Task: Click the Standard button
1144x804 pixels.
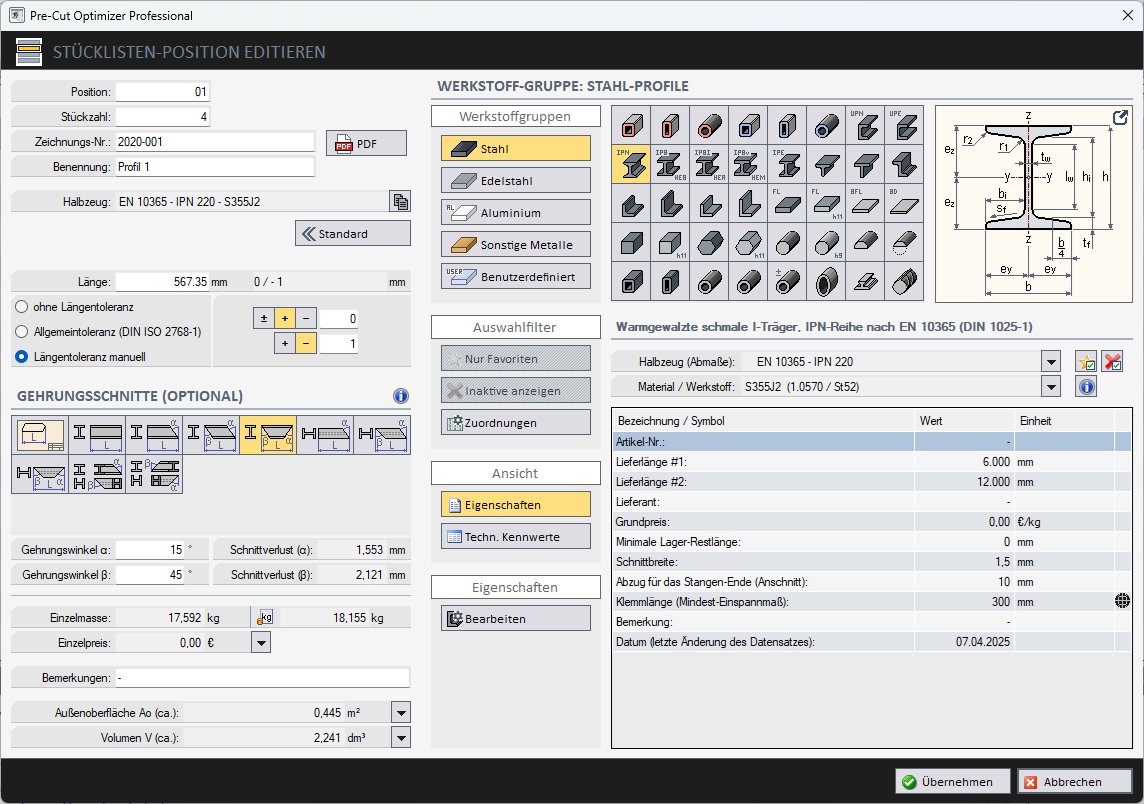Action: 353,233
